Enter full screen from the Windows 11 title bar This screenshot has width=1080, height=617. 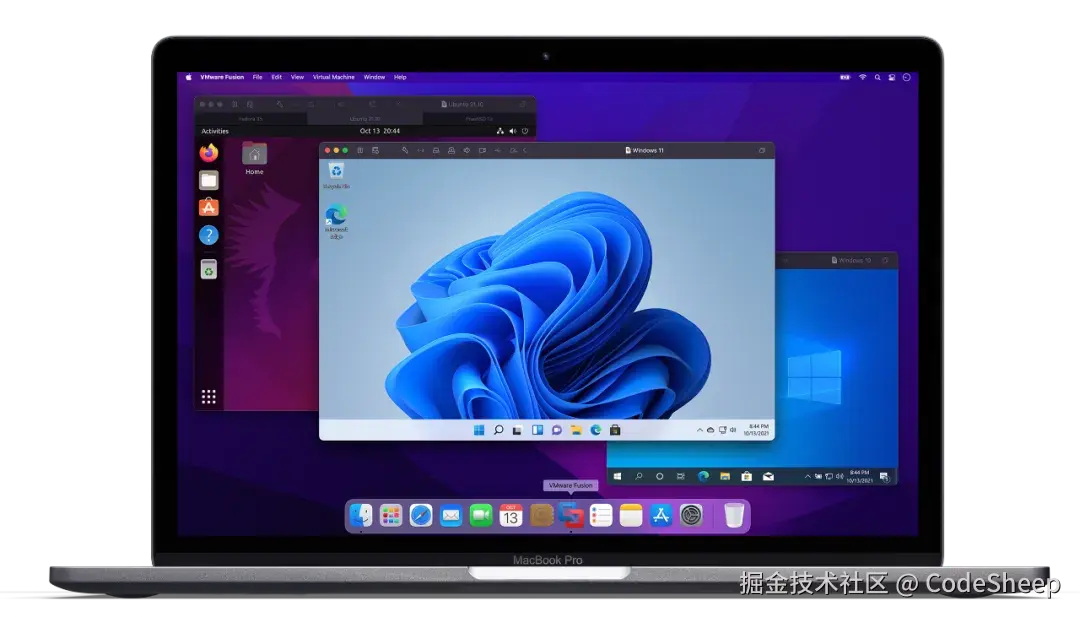762,150
